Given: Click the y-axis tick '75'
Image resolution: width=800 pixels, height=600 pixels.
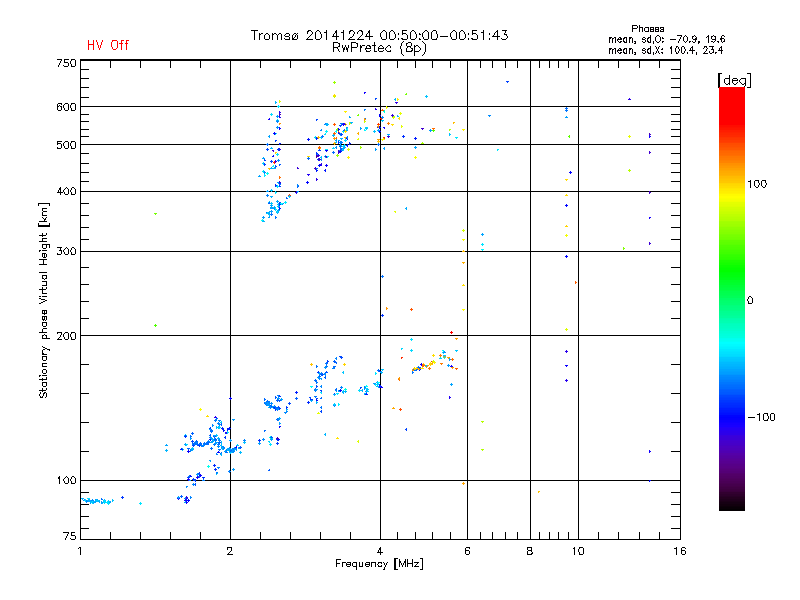Looking at the screenshot, I should tap(70, 536).
